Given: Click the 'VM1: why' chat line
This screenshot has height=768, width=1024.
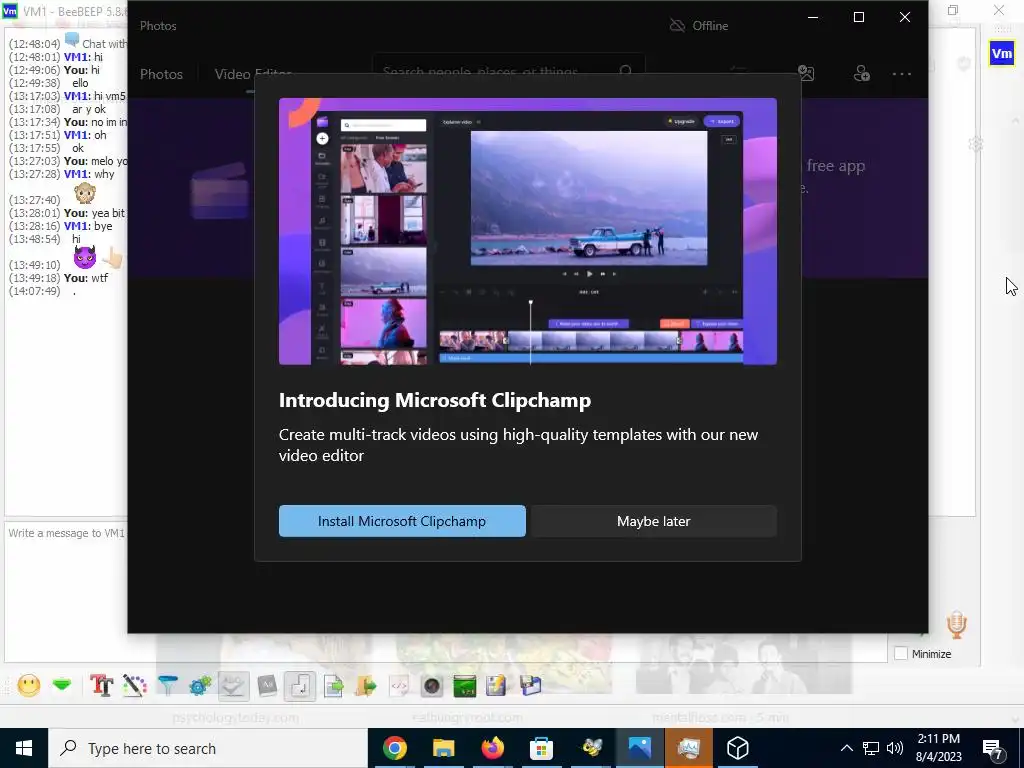Looking at the screenshot, I should (89, 174).
